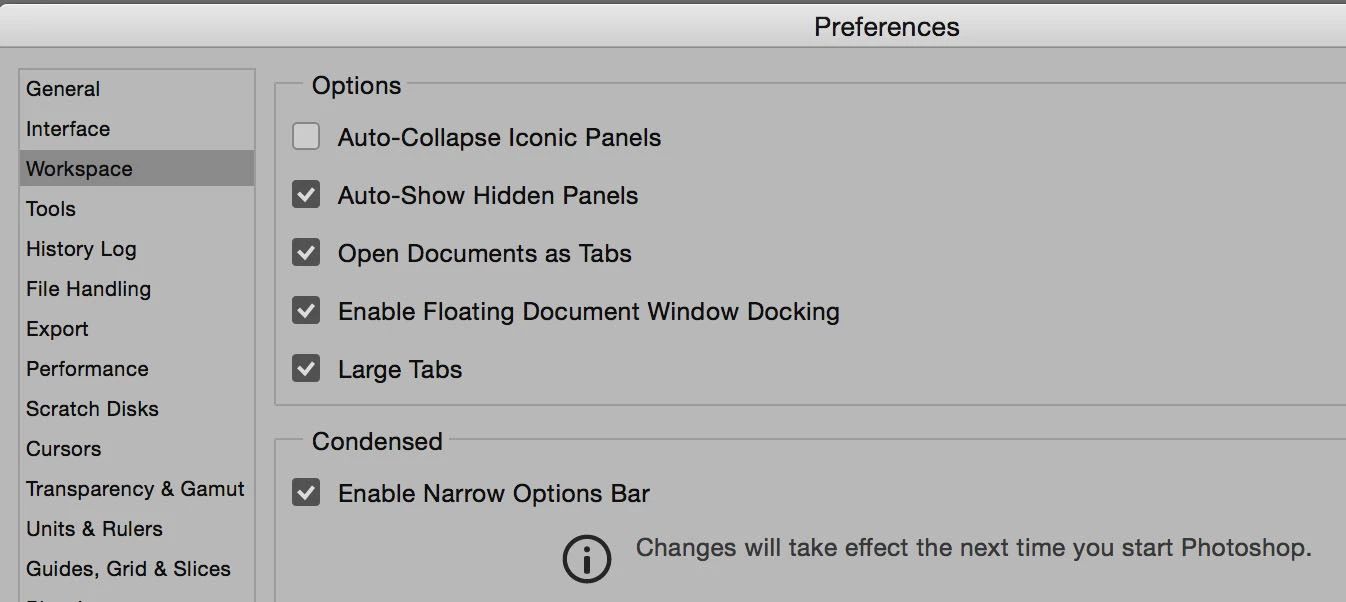Uncheck Auto-Show Hidden Panels
The width and height of the screenshot is (1346, 602).
coord(306,195)
